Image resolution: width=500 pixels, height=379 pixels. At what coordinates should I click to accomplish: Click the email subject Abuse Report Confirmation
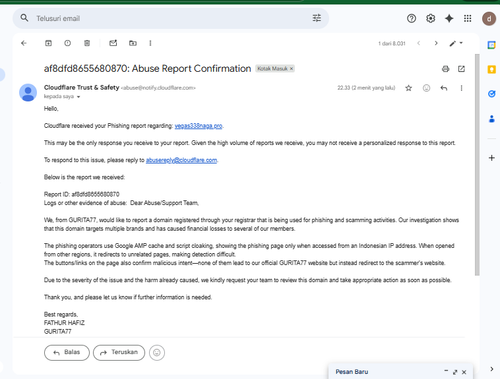[147, 68]
